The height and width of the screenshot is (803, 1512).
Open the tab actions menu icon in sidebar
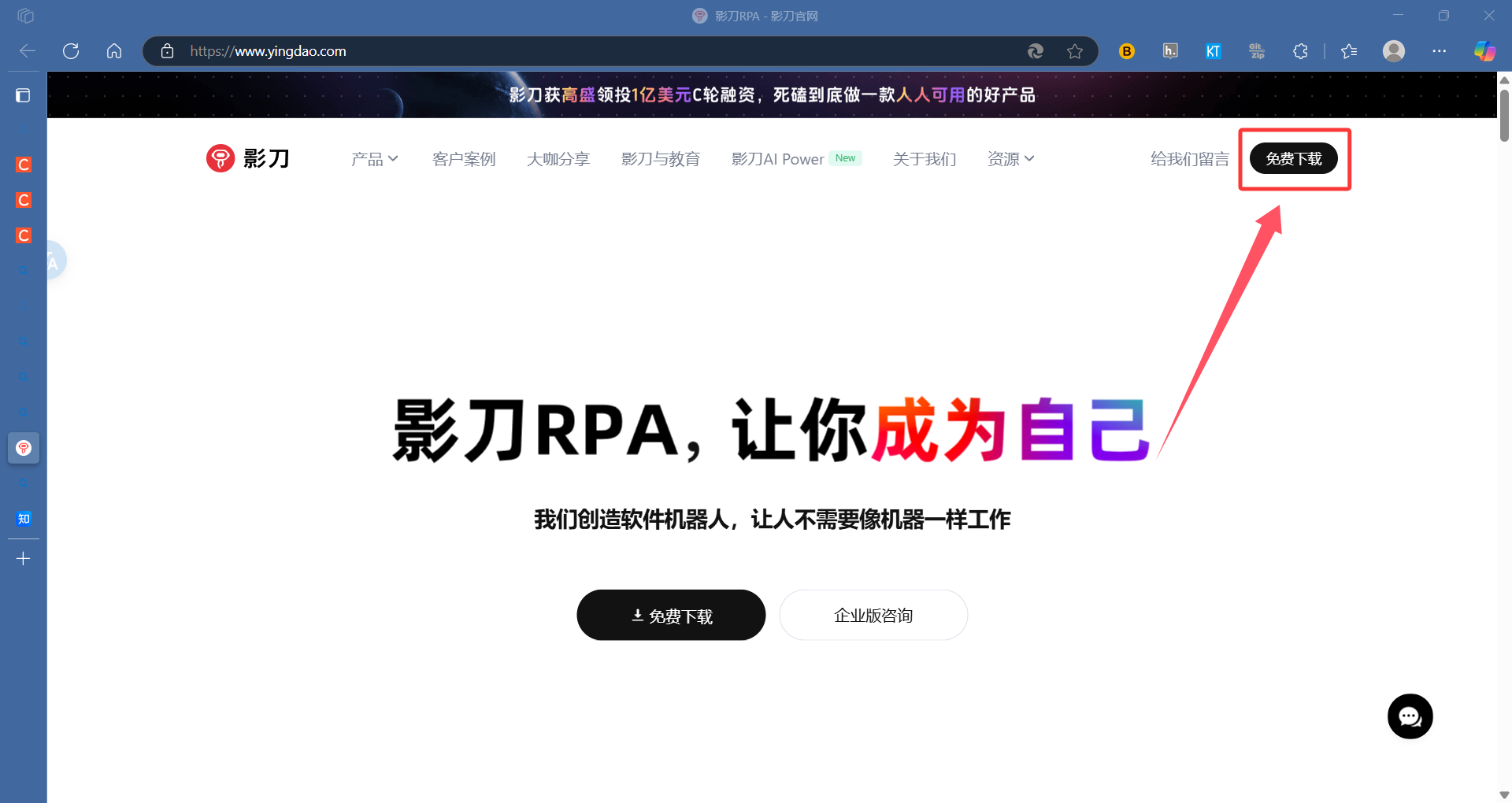pyautogui.click(x=23, y=95)
